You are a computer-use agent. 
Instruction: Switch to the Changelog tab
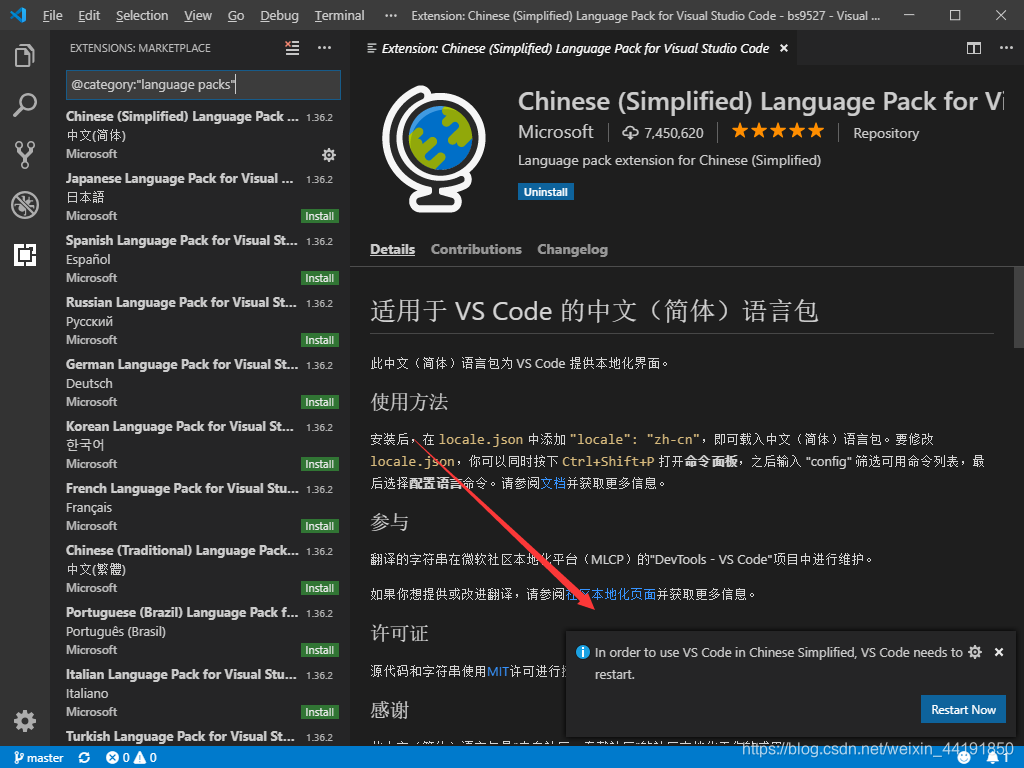(x=572, y=249)
